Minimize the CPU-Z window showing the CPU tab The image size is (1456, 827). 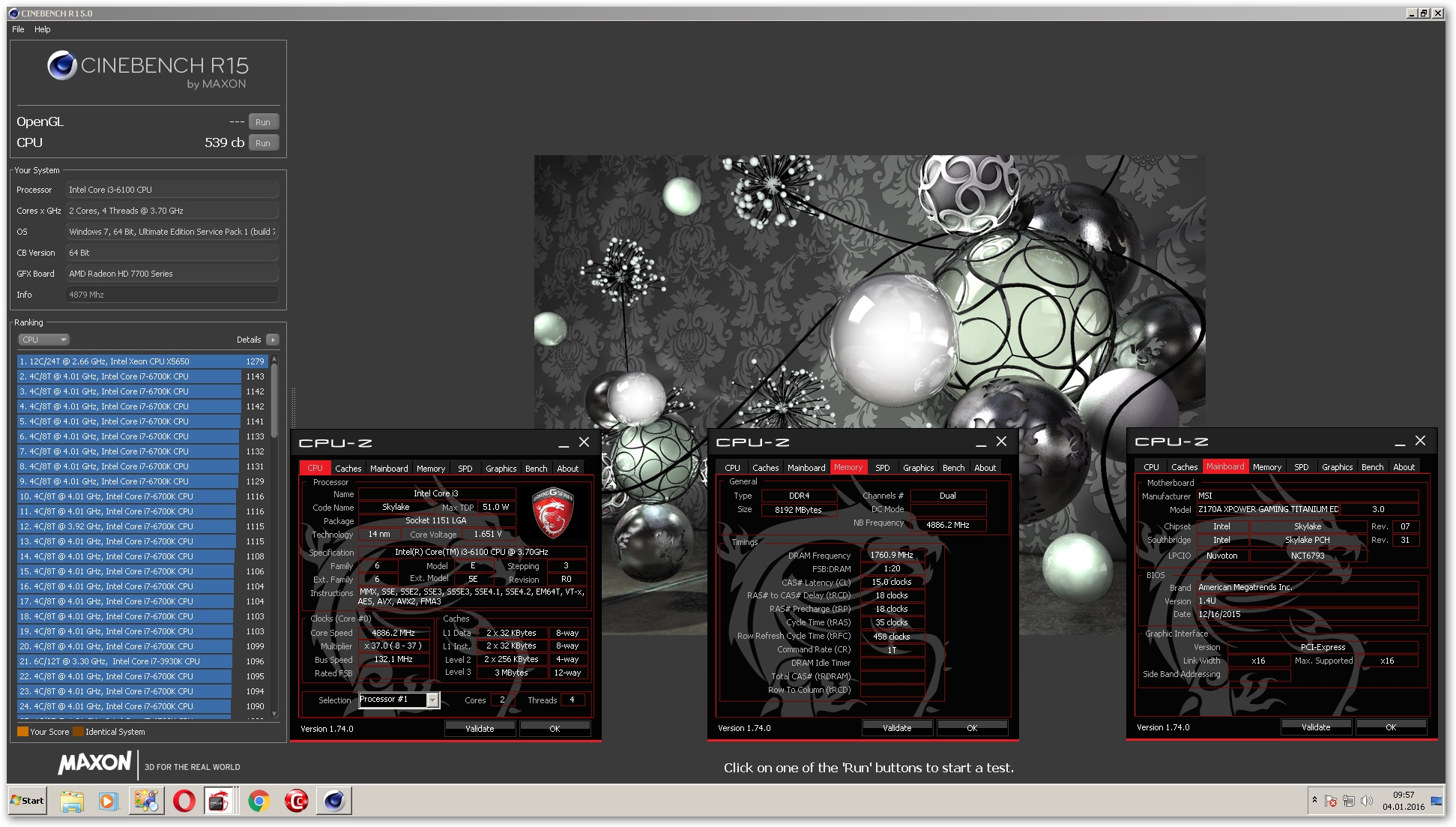(563, 444)
